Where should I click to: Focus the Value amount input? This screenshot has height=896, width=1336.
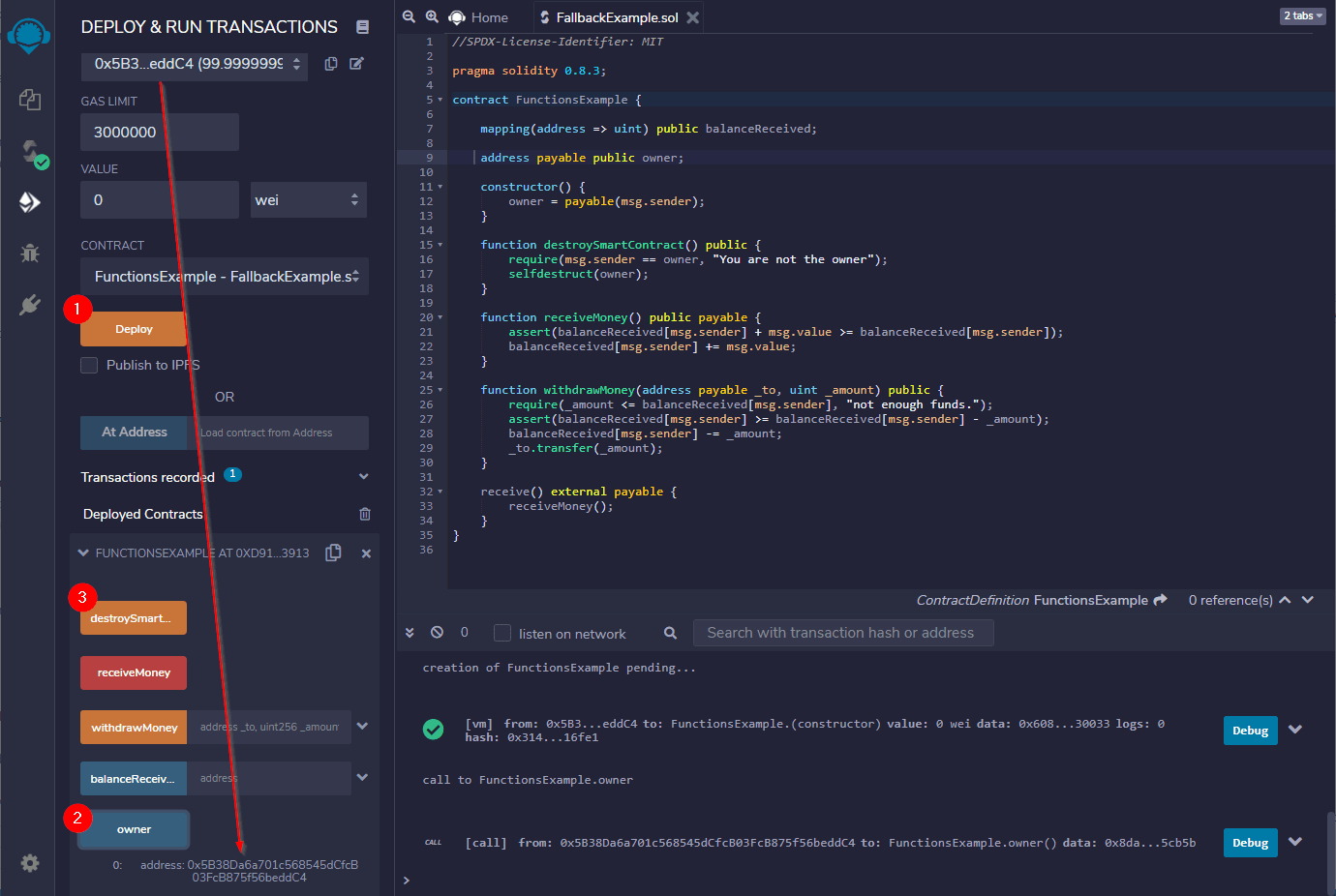160,200
